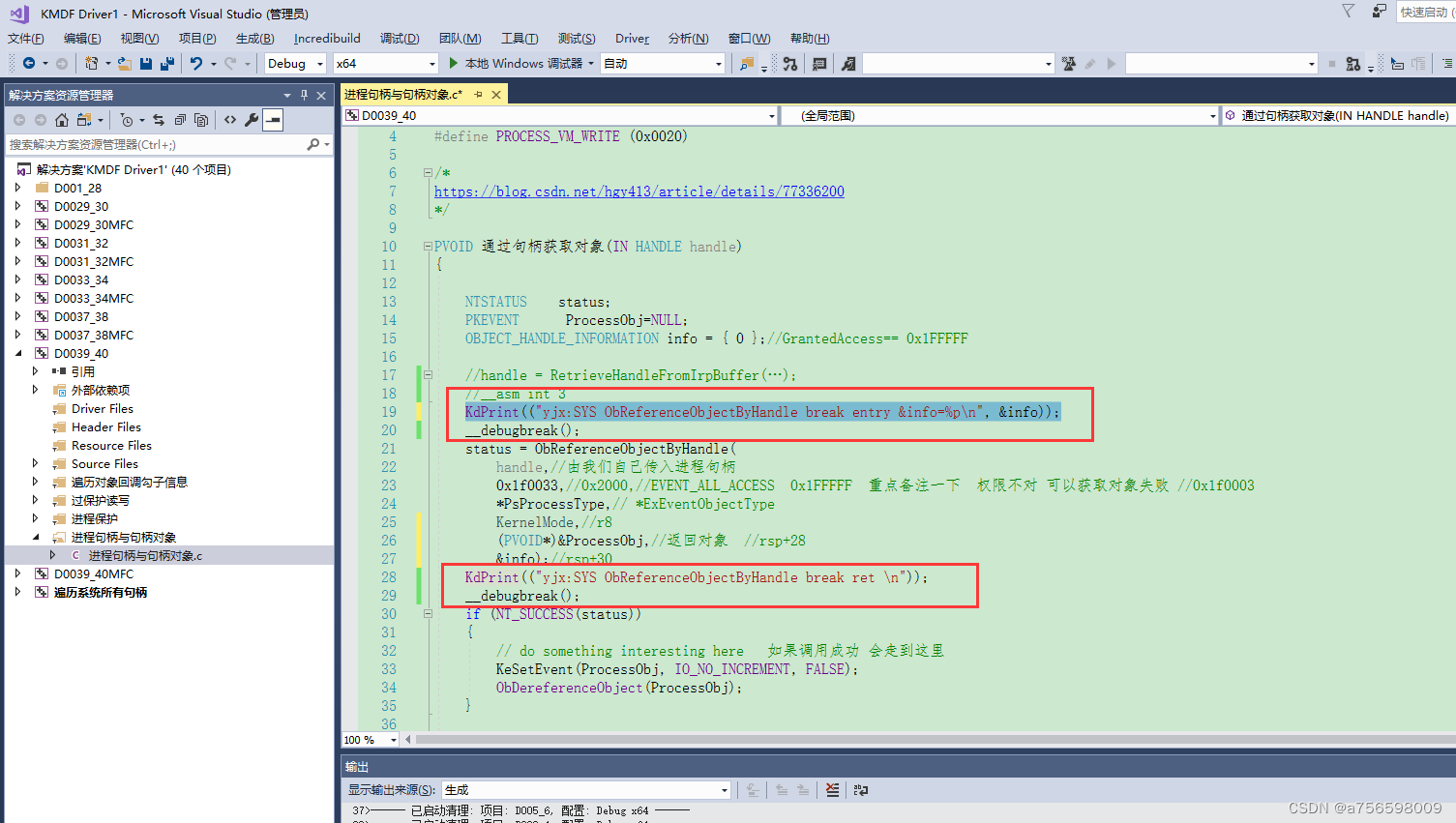
Task: Select the 进程句柄与句柄对象.c editor tab
Action: pos(403,95)
